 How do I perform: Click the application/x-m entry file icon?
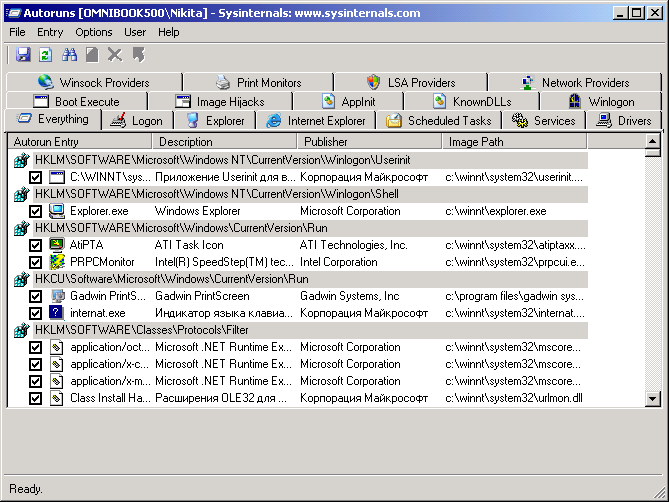57,381
